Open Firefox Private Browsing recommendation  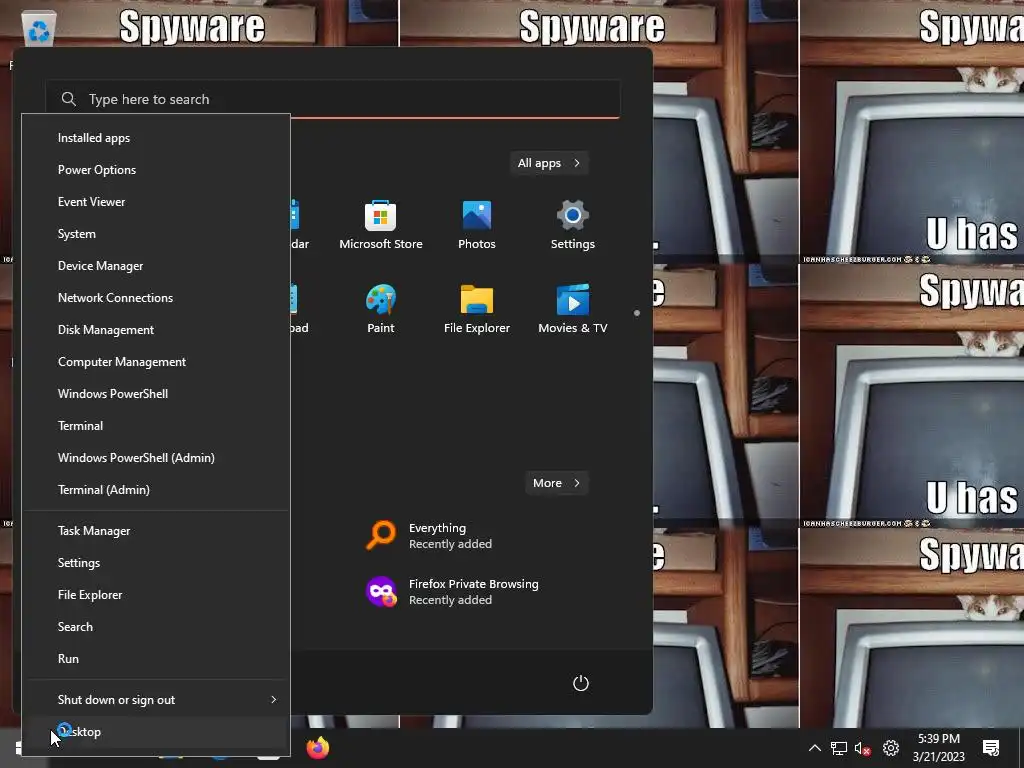coord(451,592)
